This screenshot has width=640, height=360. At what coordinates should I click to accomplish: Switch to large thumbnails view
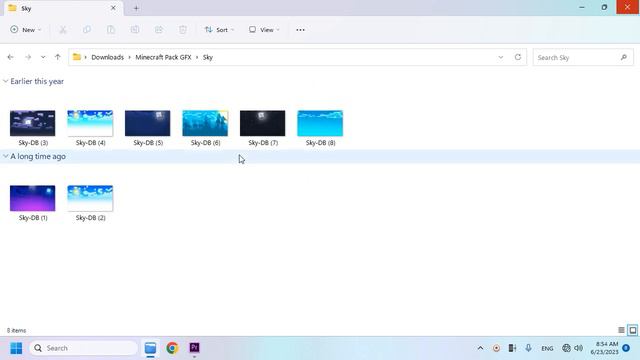633,330
